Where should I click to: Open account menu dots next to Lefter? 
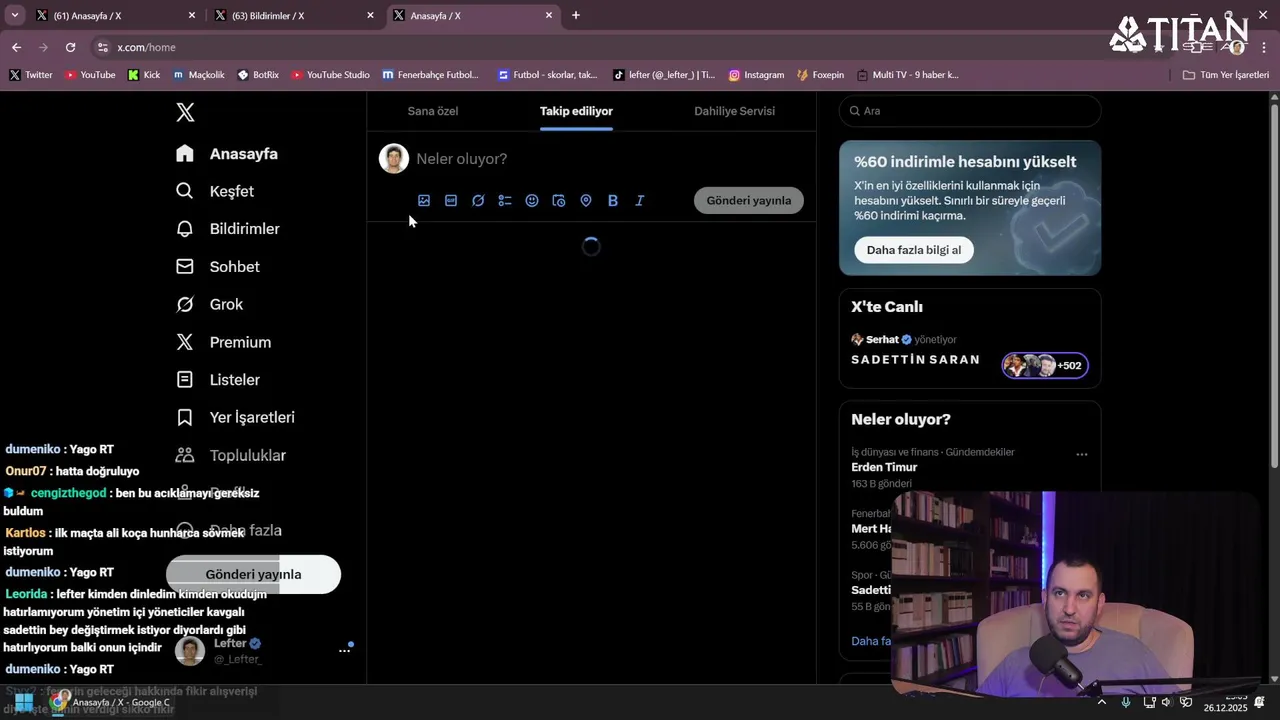(345, 650)
